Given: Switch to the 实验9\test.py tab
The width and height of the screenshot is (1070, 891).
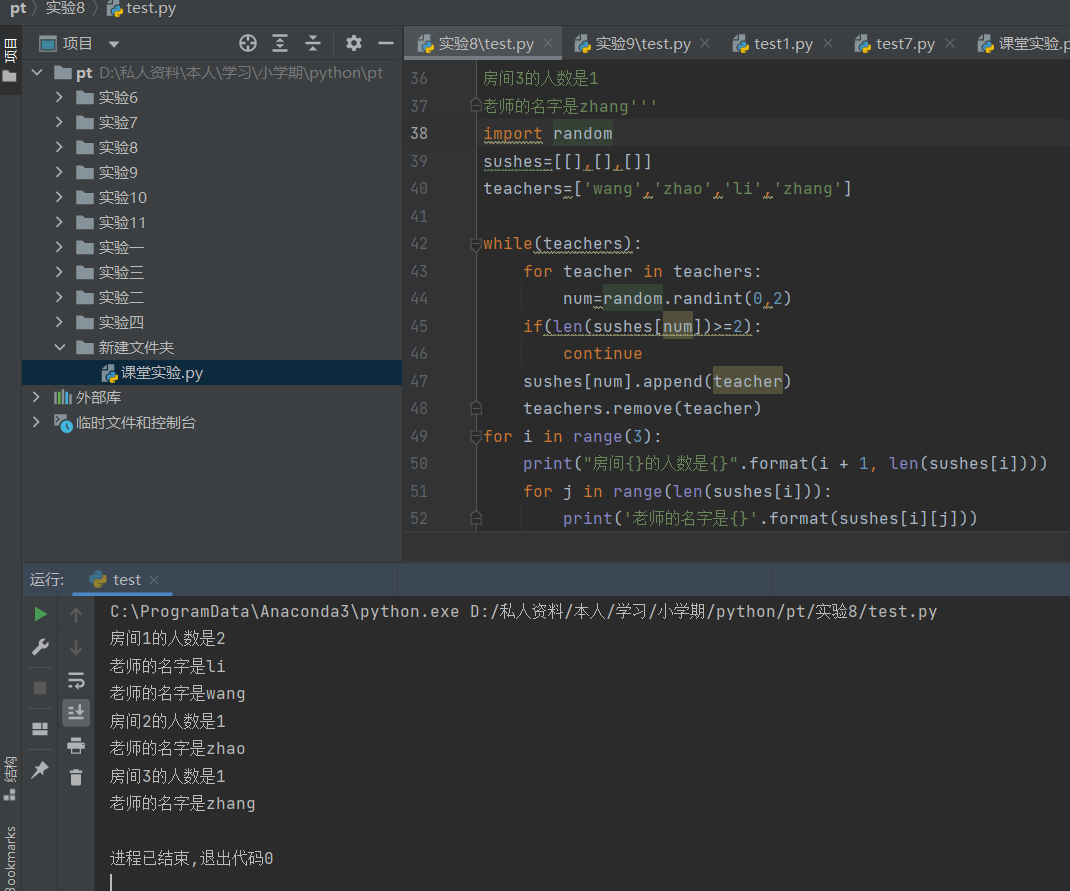Looking at the screenshot, I should [x=643, y=44].
